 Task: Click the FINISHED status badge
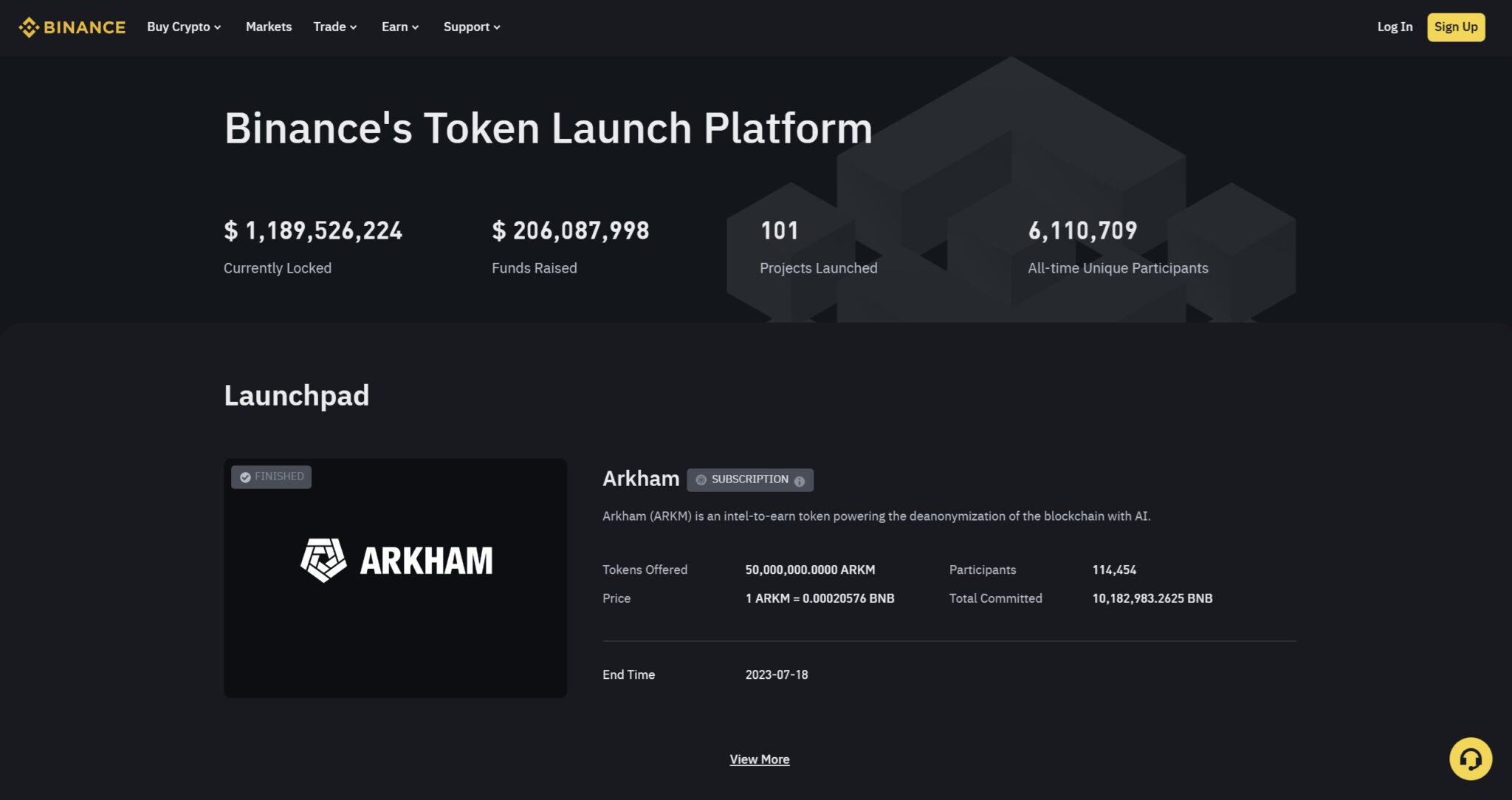271,476
